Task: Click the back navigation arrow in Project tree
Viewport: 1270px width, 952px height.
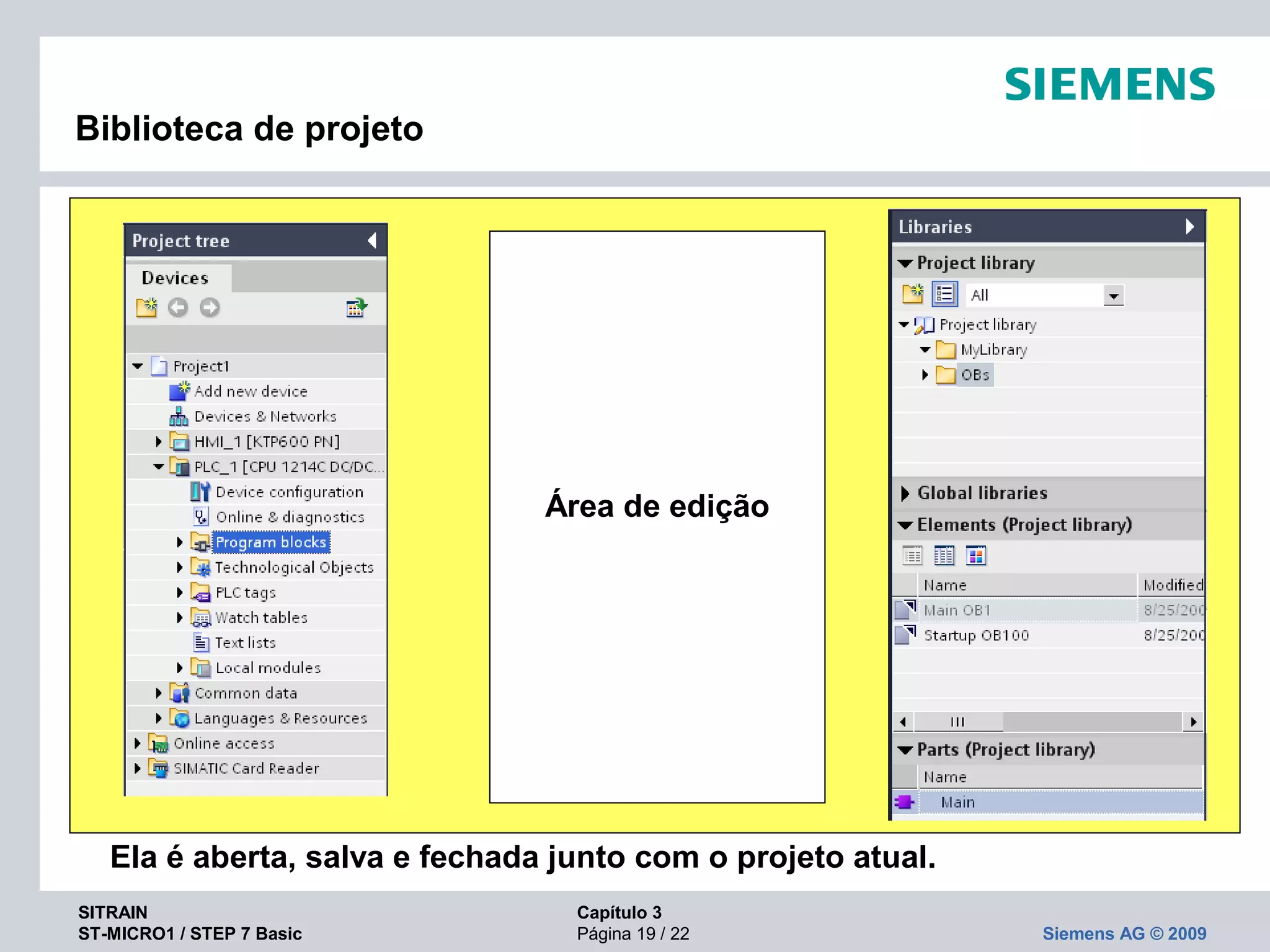Action: (x=178, y=307)
